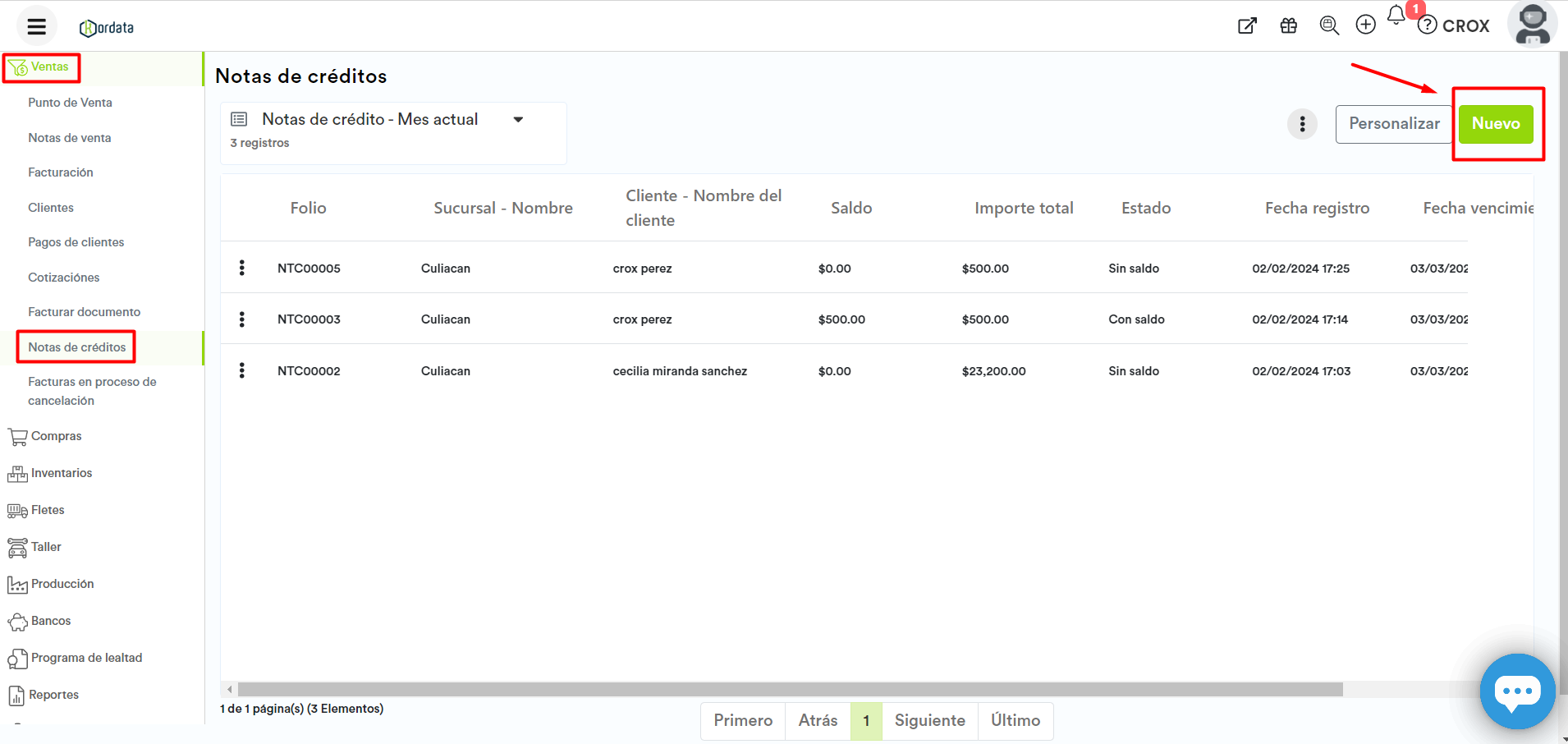Open row options for NTC00005
Viewport: 1568px width, 744px height.
point(241,268)
